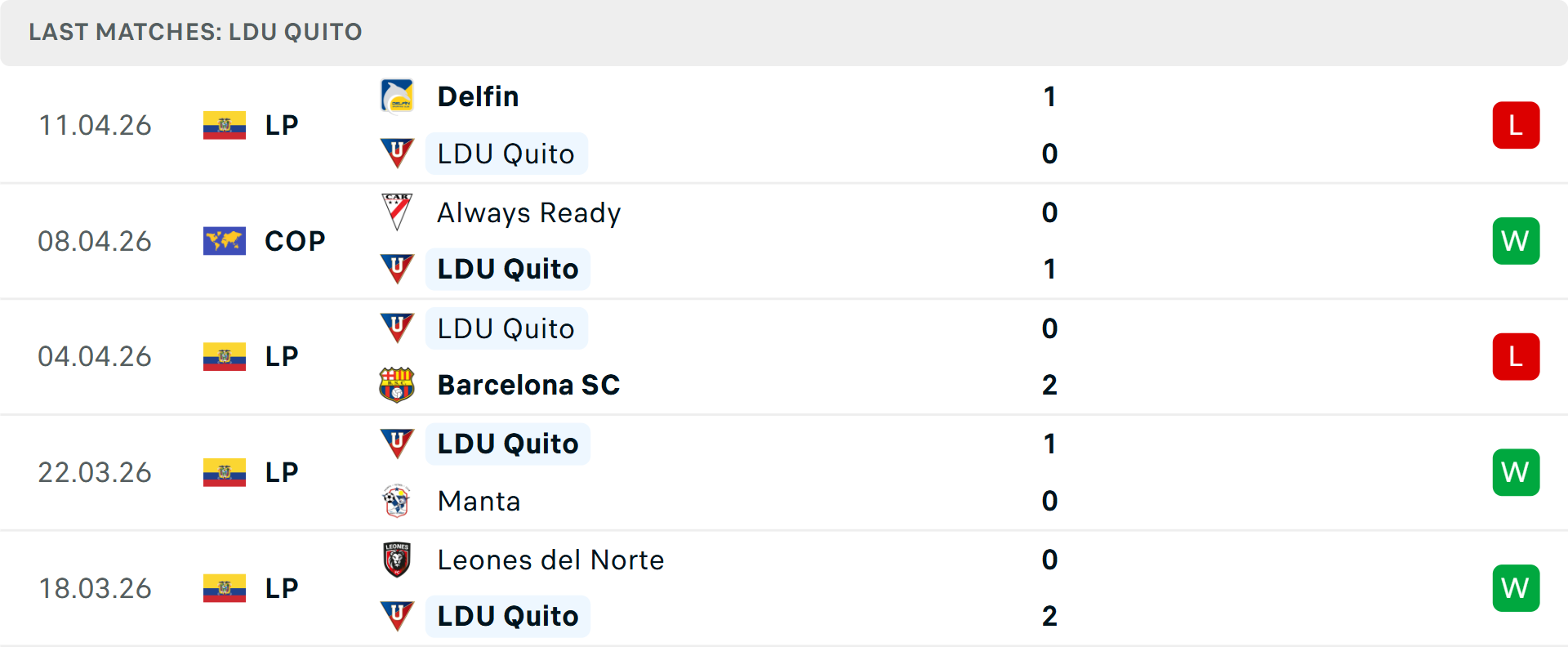Screen dimensions: 1568x647
Task: Click the Delfin club logo
Action: (397, 96)
